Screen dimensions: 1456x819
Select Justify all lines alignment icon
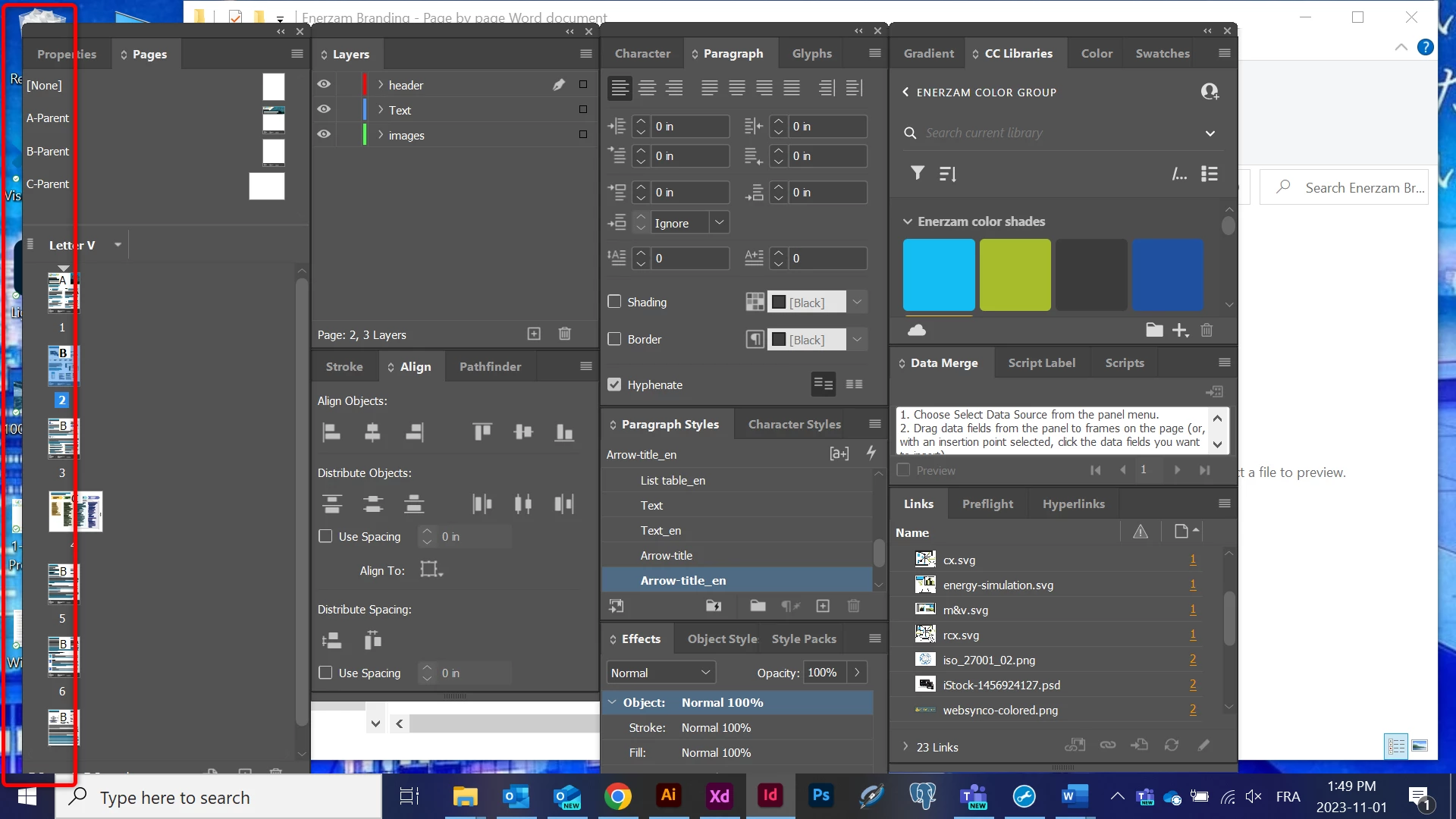click(792, 88)
